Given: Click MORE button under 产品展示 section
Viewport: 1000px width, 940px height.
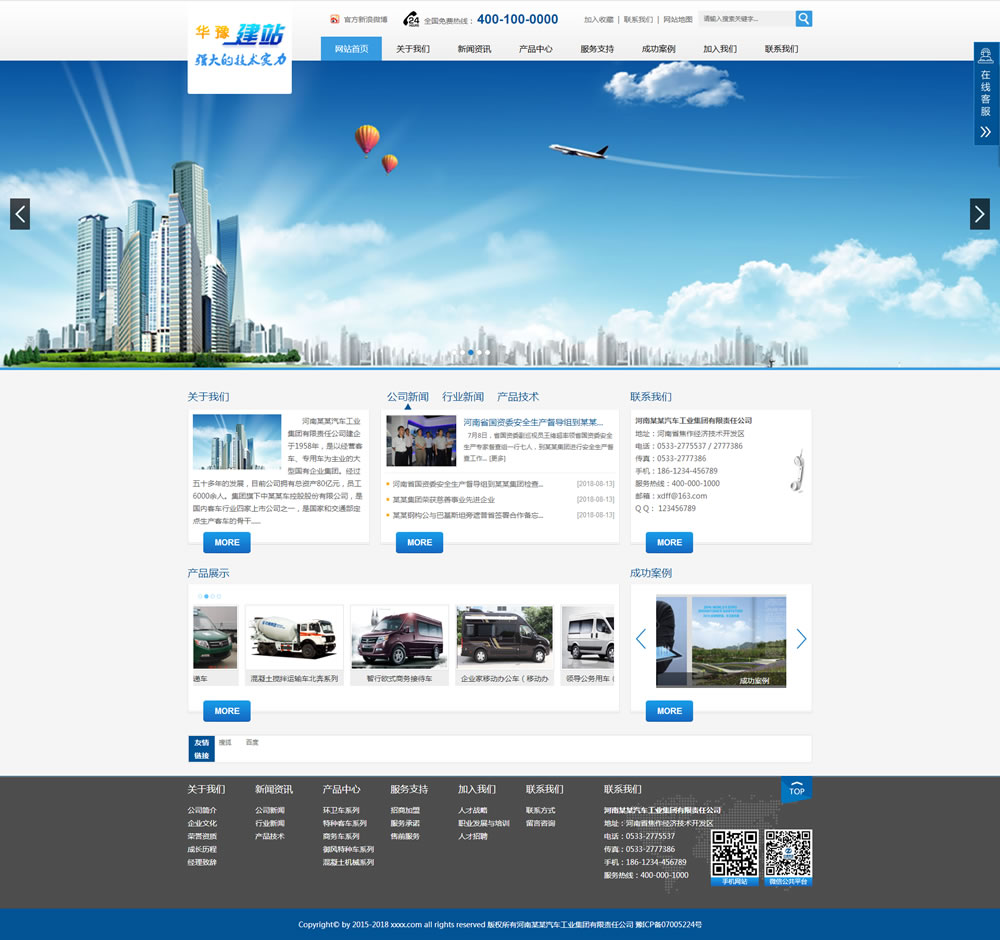Looking at the screenshot, I should (x=227, y=711).
